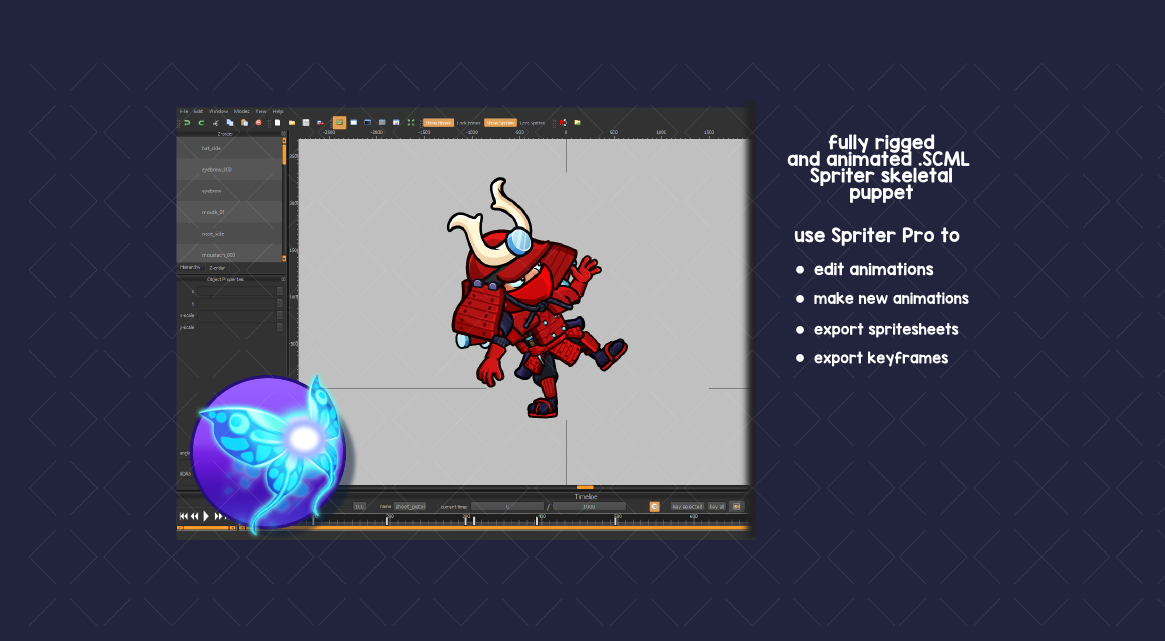Screen dimensions: 1165x641
Task: Select eyebrow_000 in the Z-order list
Action: pyautogui.click(x=229, y=169)
